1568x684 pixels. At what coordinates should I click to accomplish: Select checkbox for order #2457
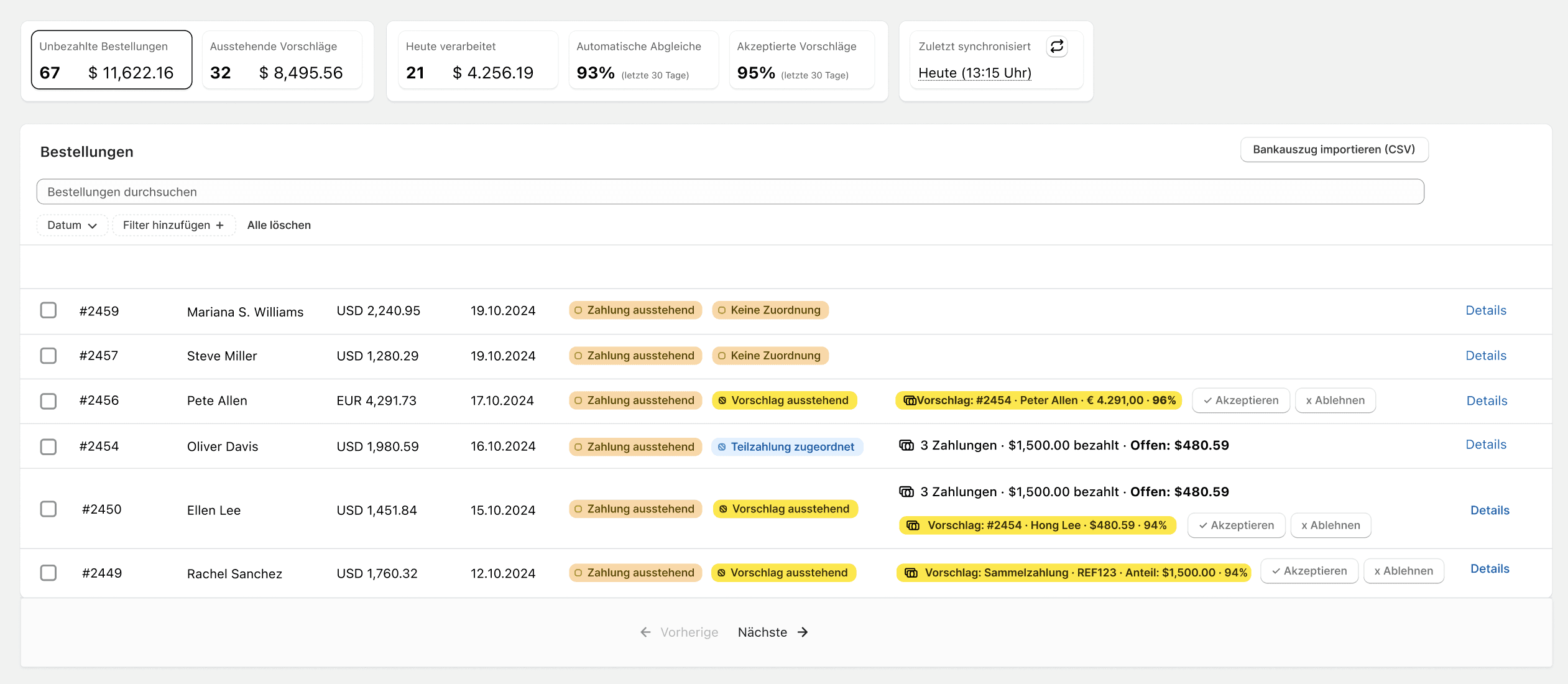point(48,356)
